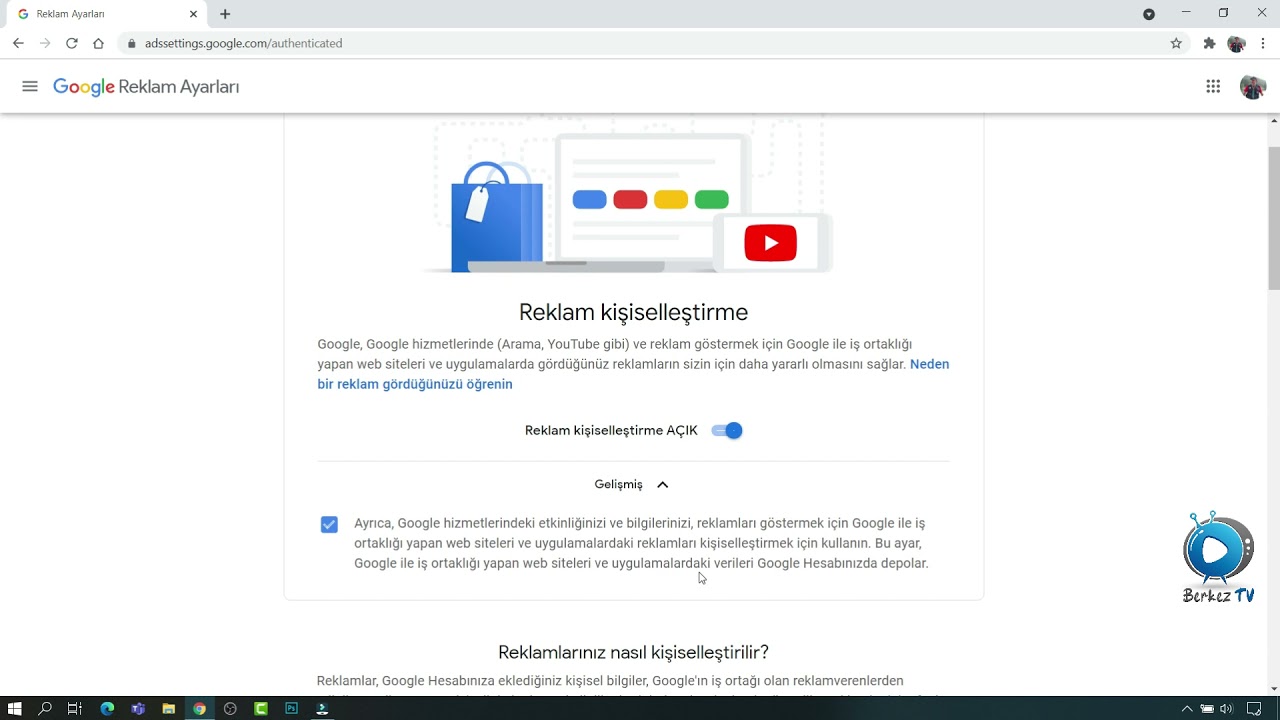Open the tab search dropdown arrow
Viewport: 1280px width, 720px height.
click(1149, 14)
